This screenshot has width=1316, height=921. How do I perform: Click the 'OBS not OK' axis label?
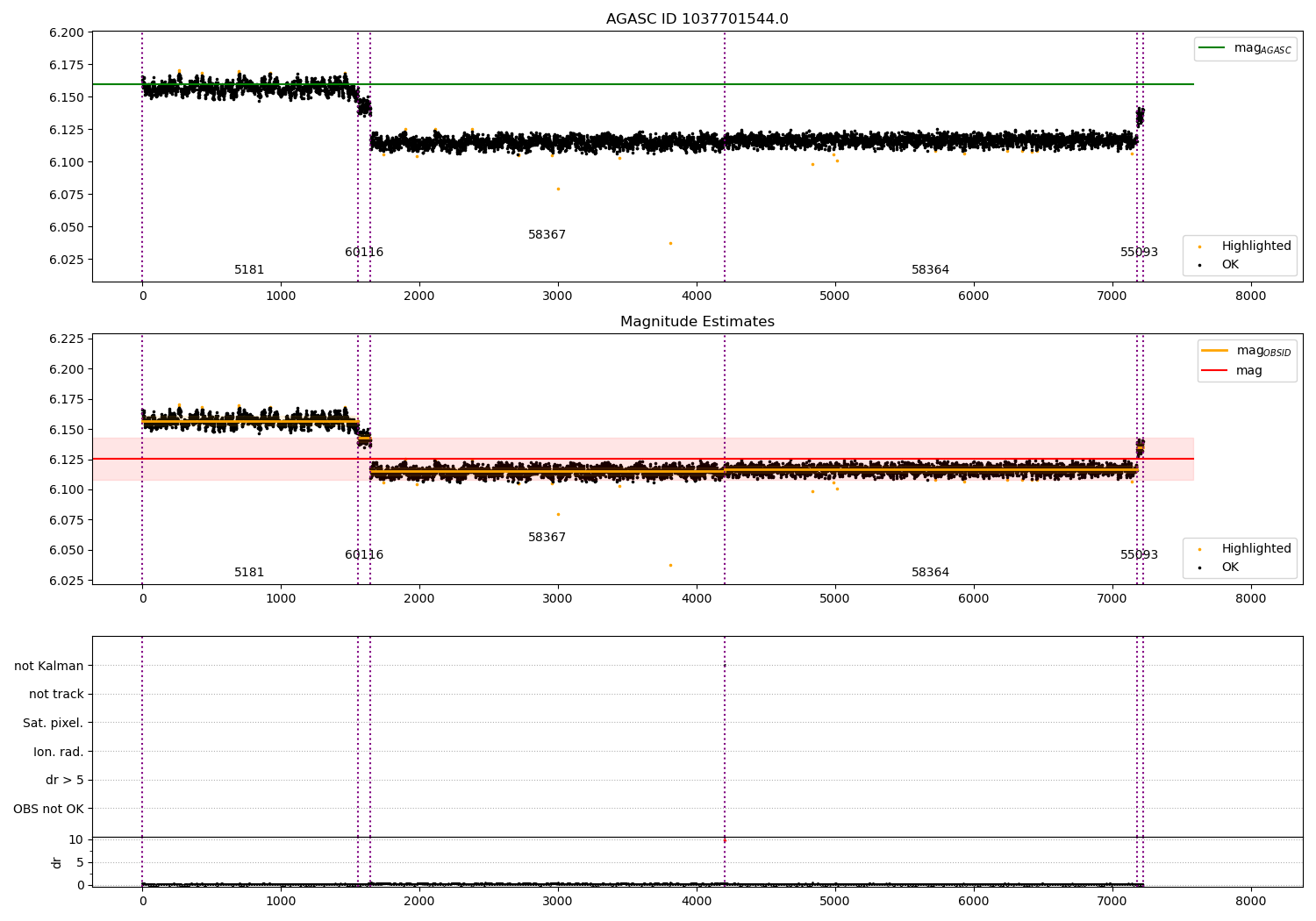click(x=49, y=809)
